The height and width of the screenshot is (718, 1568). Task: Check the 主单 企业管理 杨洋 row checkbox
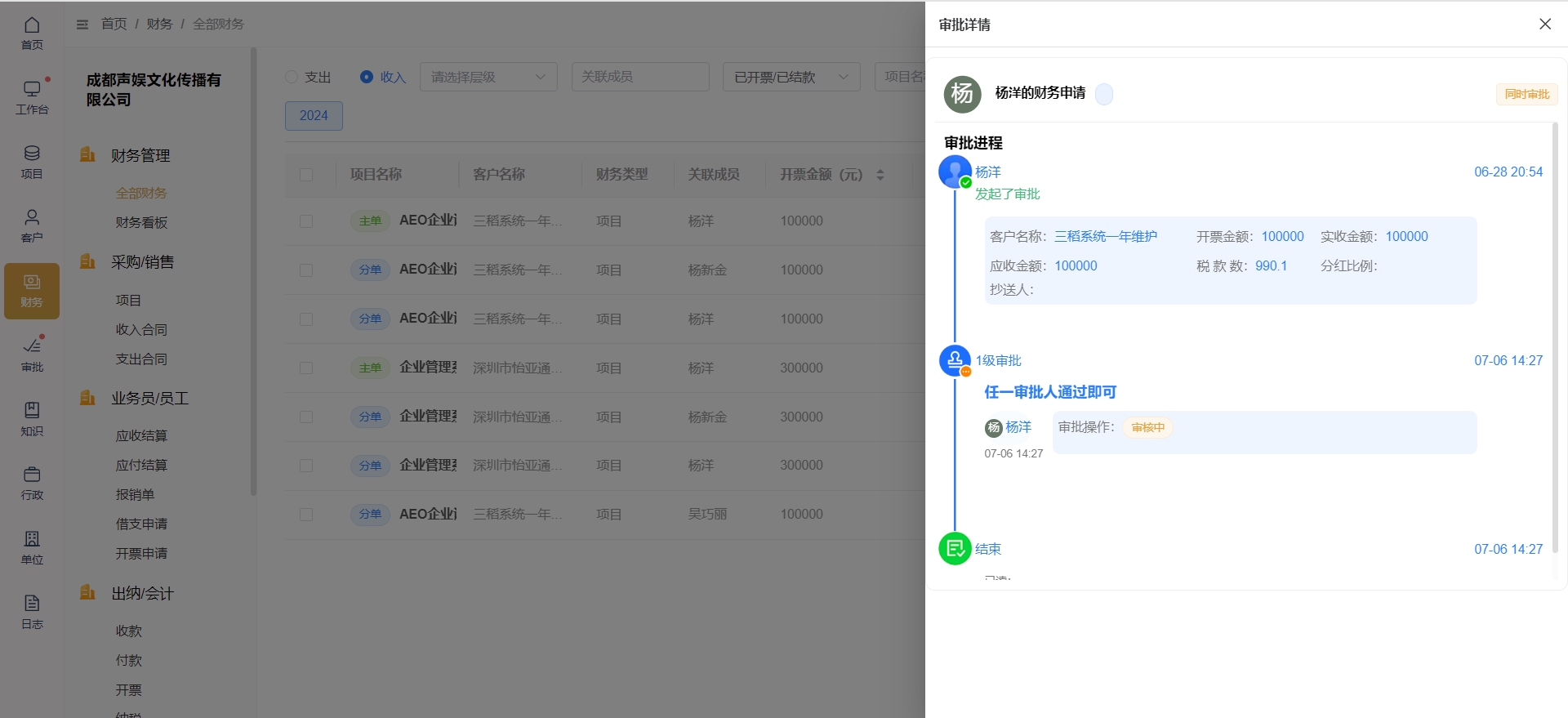click(x=306, y=368)
